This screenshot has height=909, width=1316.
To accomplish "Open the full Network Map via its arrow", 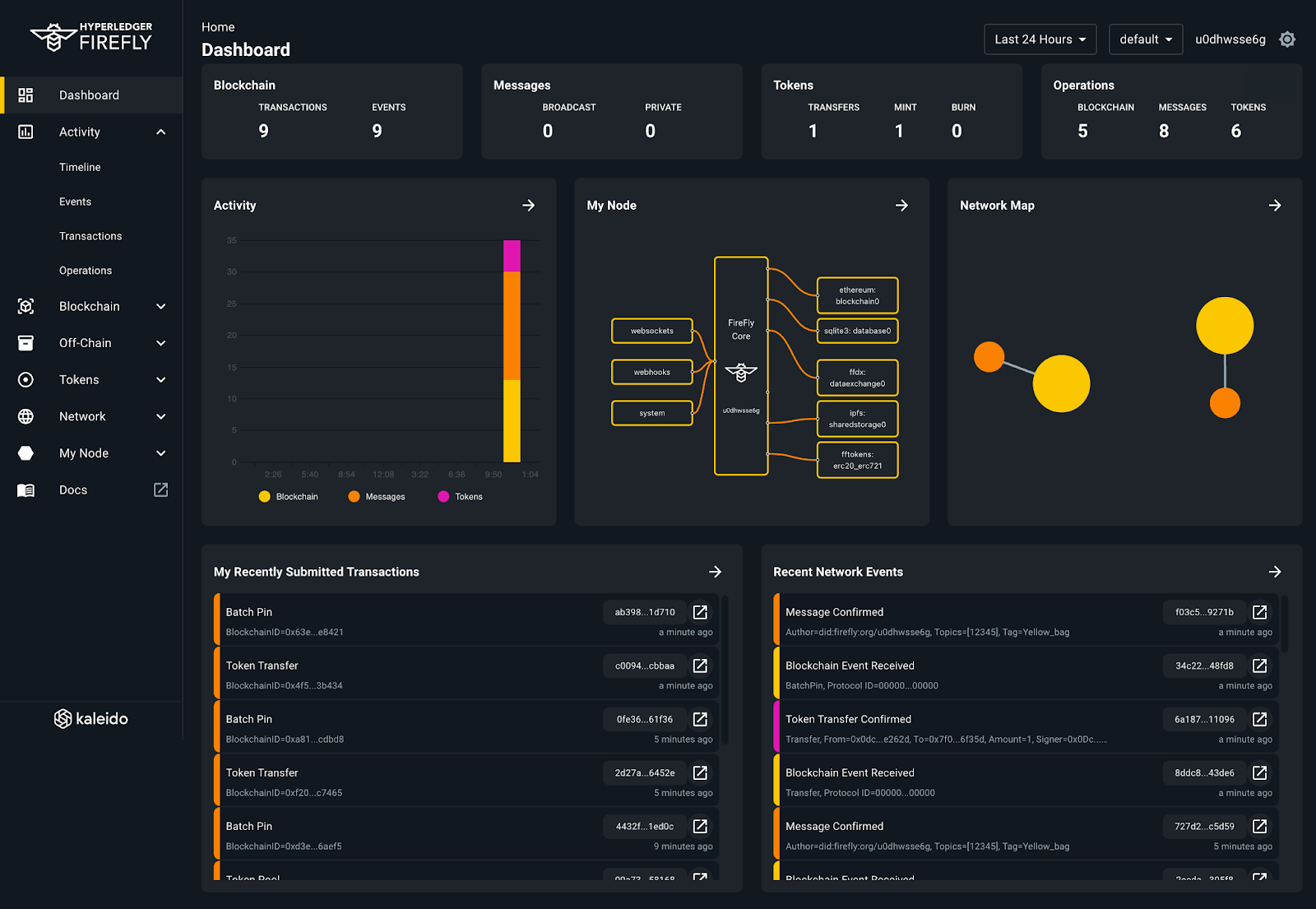I will tap(1276, 205).
